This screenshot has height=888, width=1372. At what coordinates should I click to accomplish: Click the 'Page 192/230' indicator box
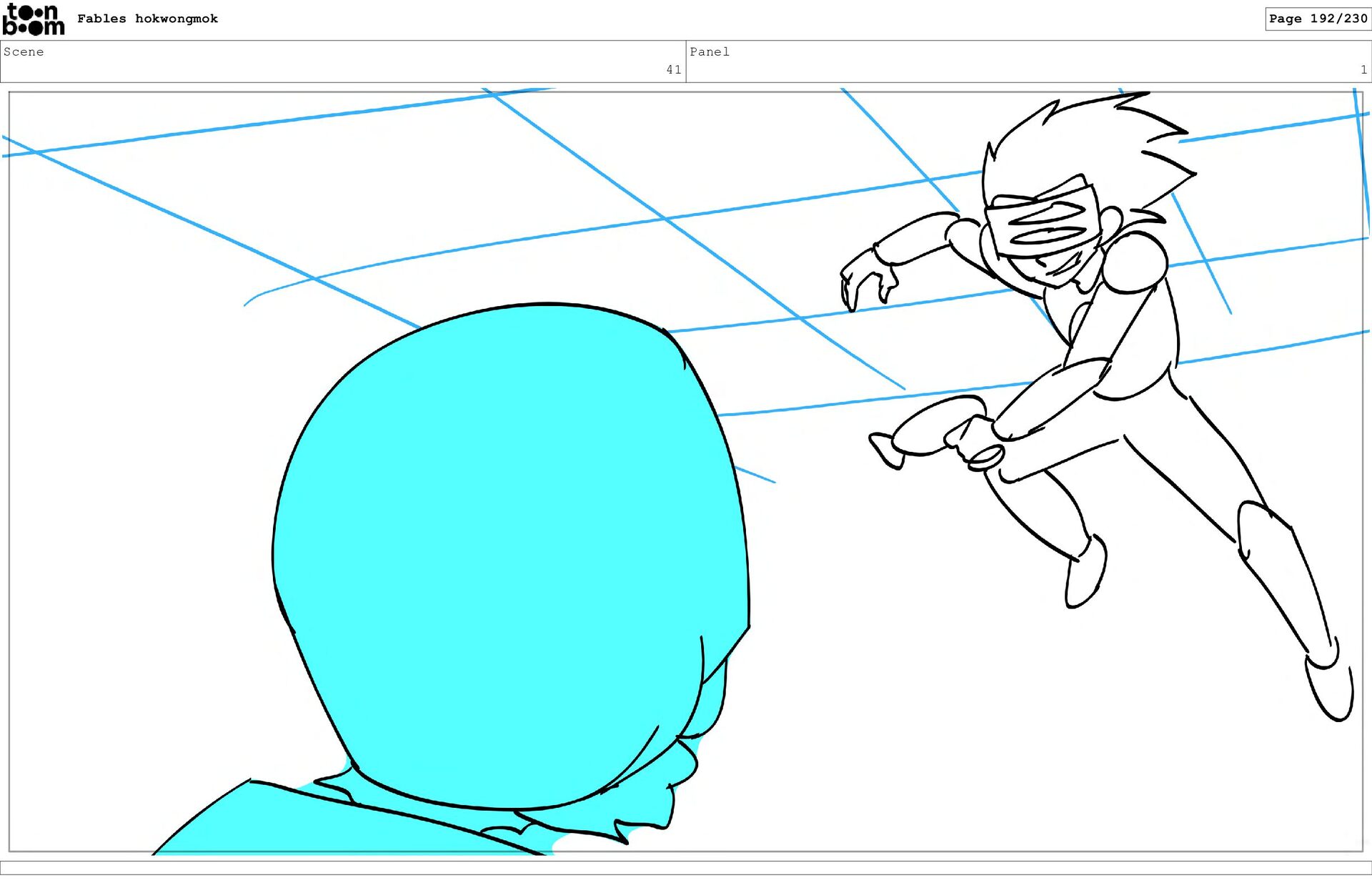click(1317, 19)
